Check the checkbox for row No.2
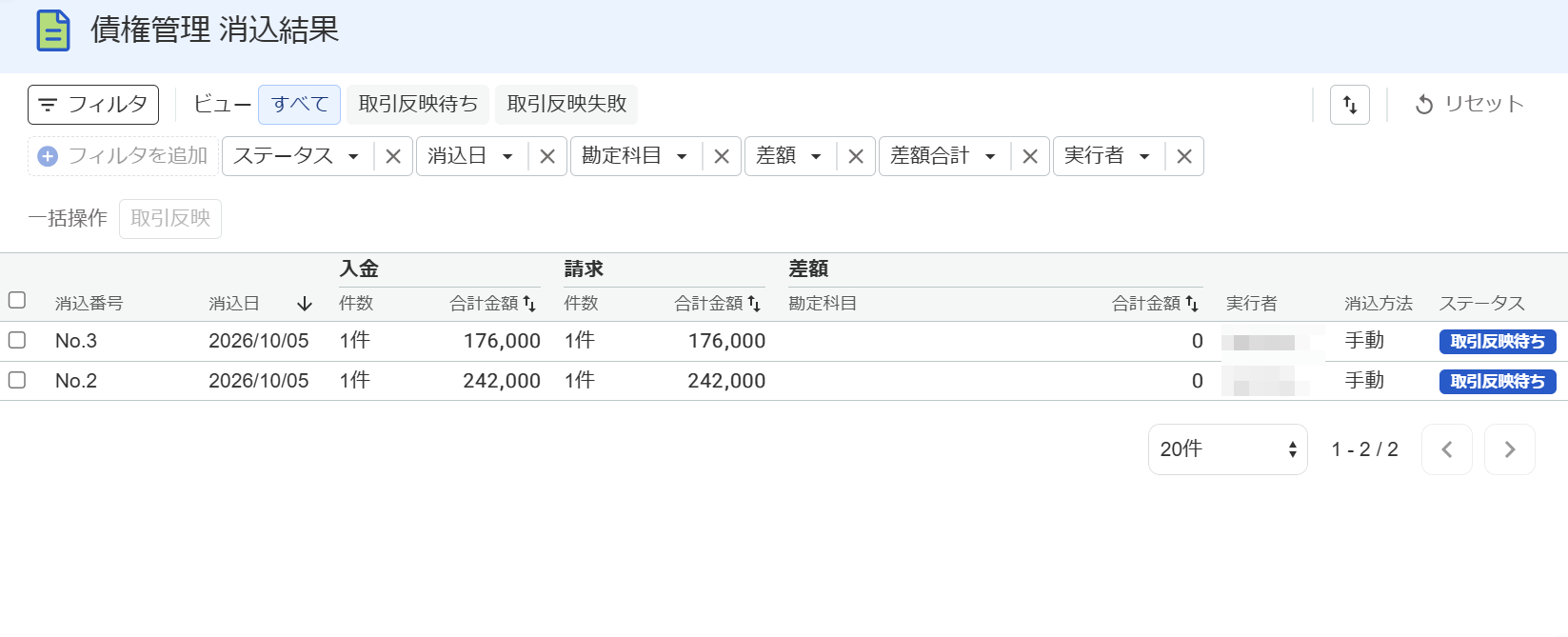 coord(17,381)
